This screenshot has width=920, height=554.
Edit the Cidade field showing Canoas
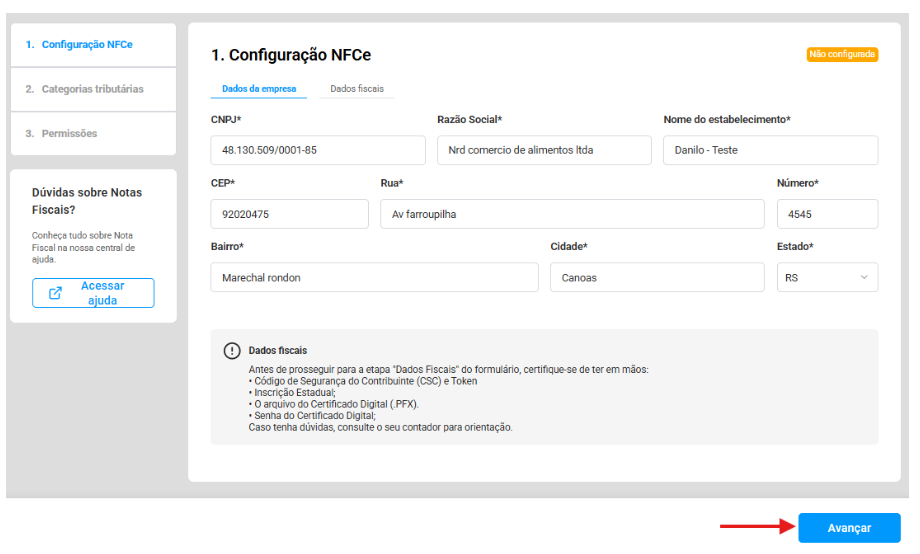657,277
